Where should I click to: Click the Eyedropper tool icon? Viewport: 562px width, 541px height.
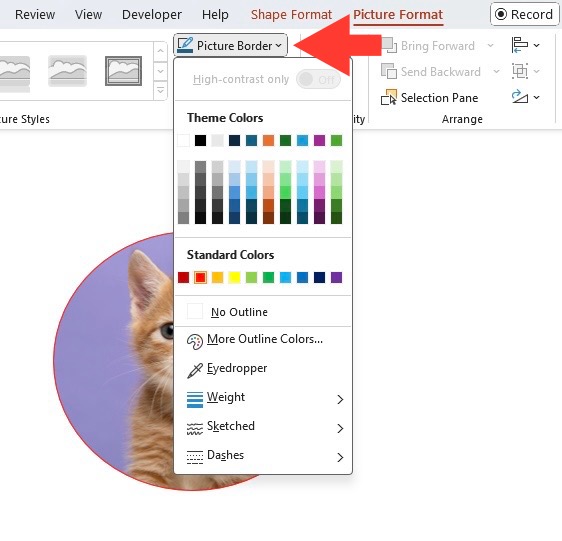pos(195,370)
